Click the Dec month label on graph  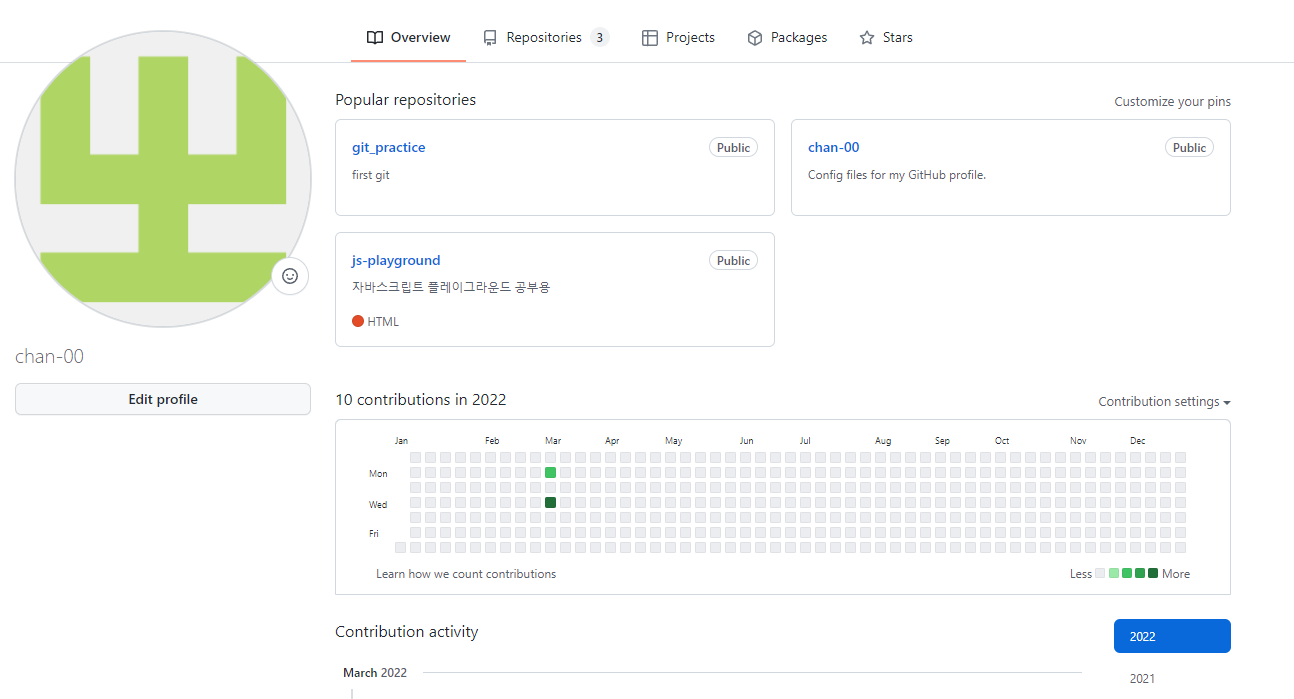point(1138,441)
